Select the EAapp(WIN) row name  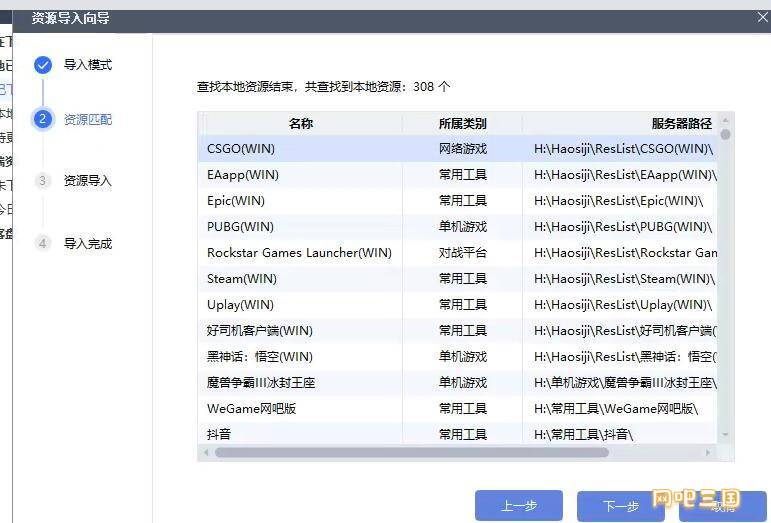[x=243, y=174]
